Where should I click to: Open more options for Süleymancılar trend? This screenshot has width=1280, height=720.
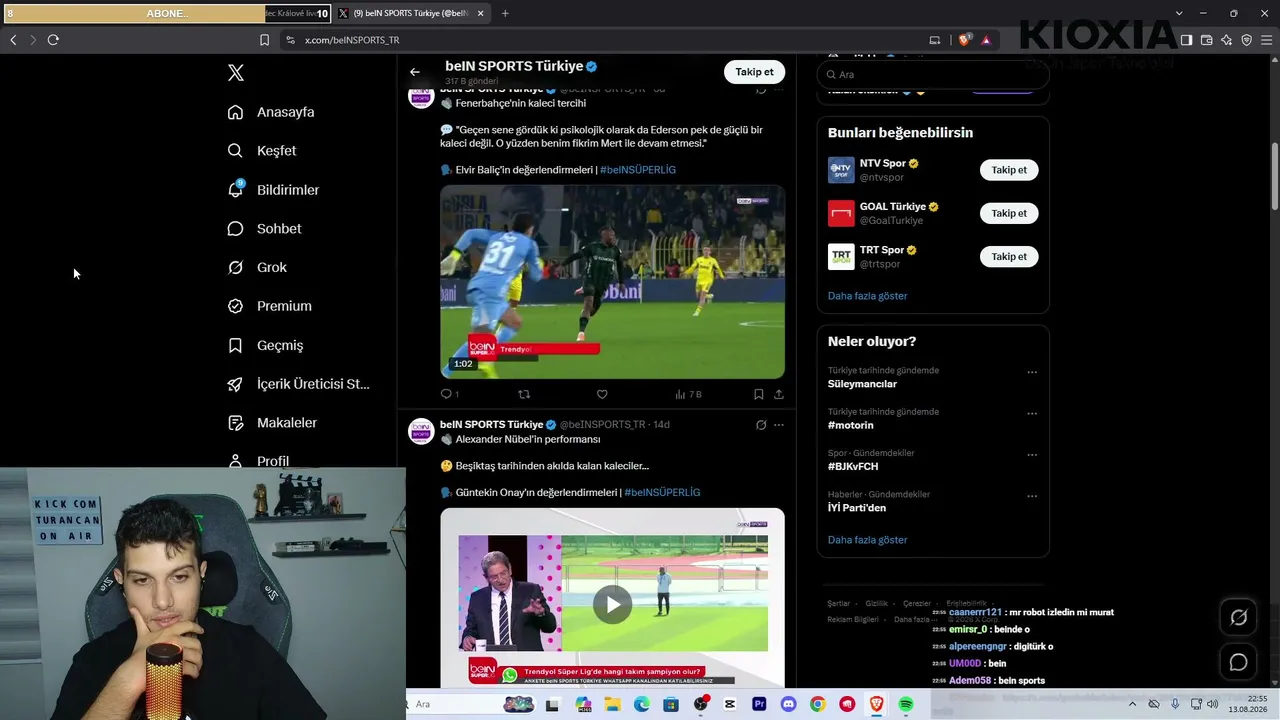(x=1032, y=372)
